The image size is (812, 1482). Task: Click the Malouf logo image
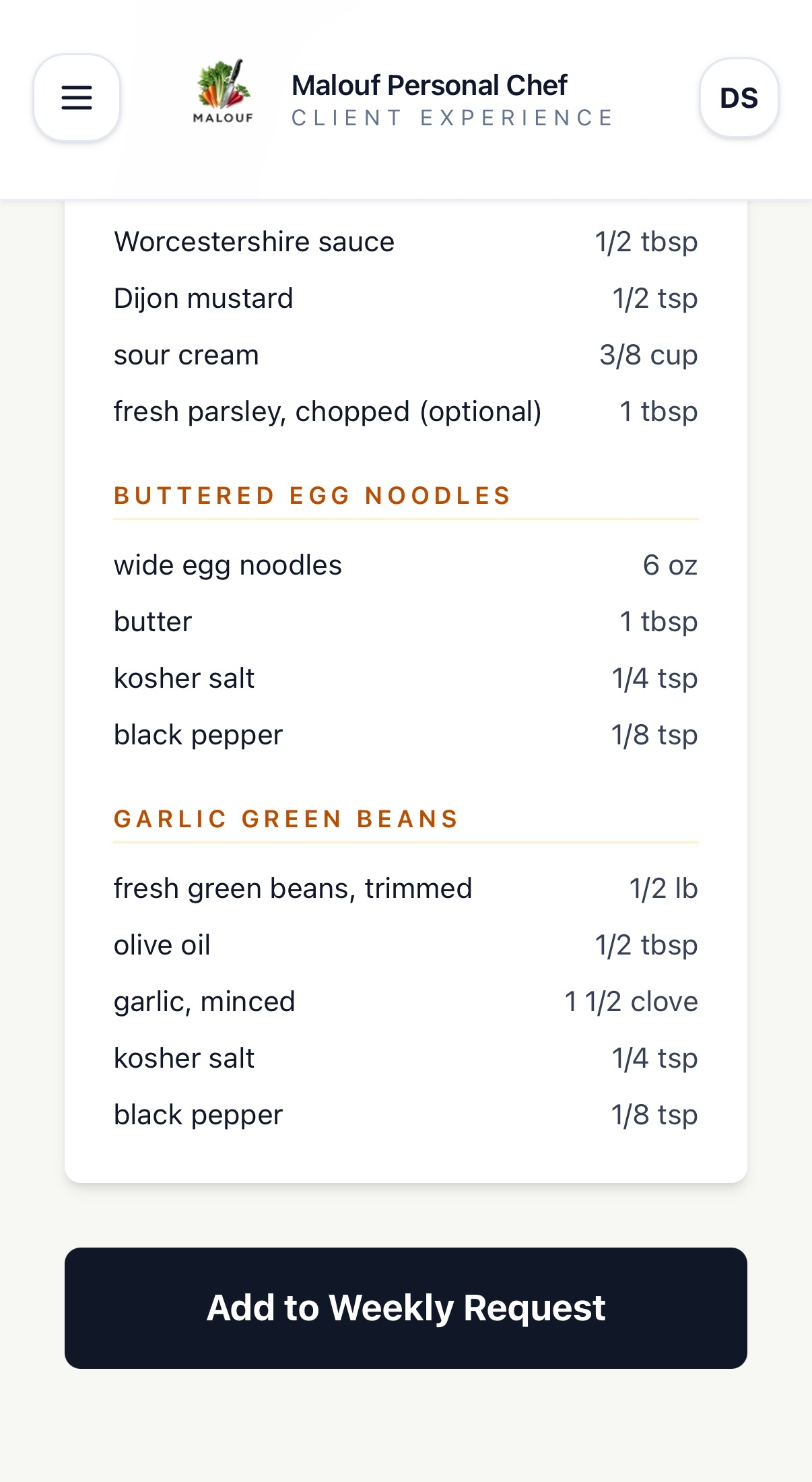click(x=223, y=92)
